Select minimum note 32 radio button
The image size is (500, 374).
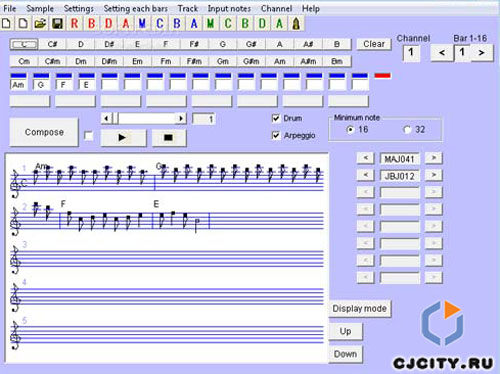pos(407,130)
